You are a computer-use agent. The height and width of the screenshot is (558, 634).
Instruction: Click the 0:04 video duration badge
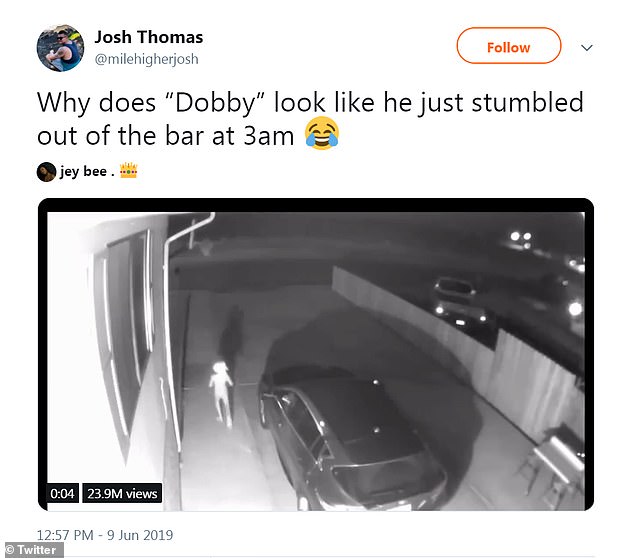pos(62,493)
